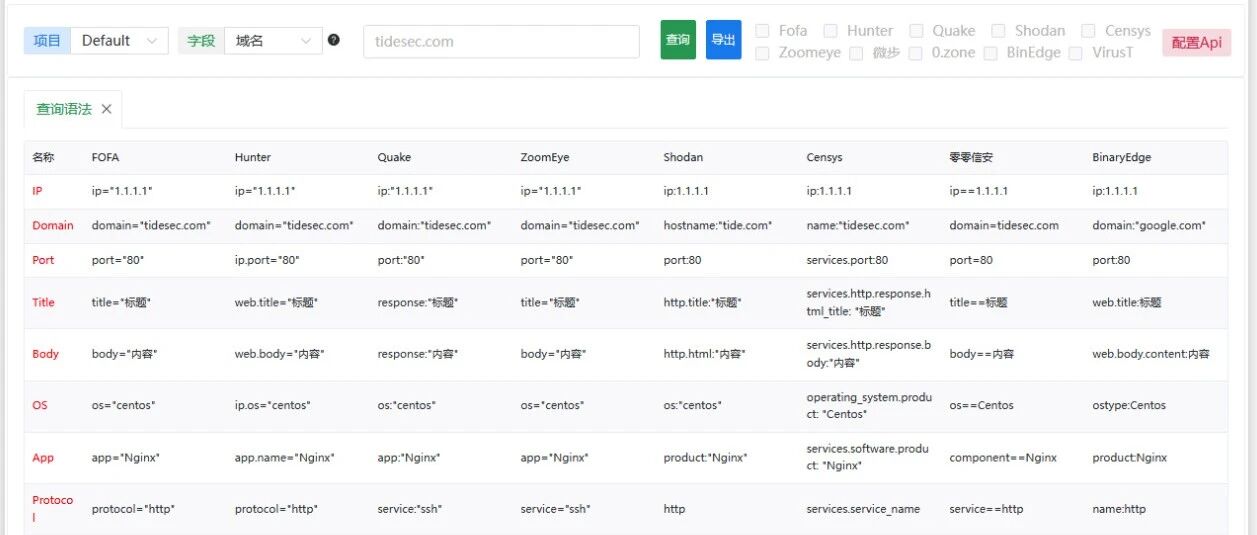Click the red Body row label

click(x=46, y=353)
